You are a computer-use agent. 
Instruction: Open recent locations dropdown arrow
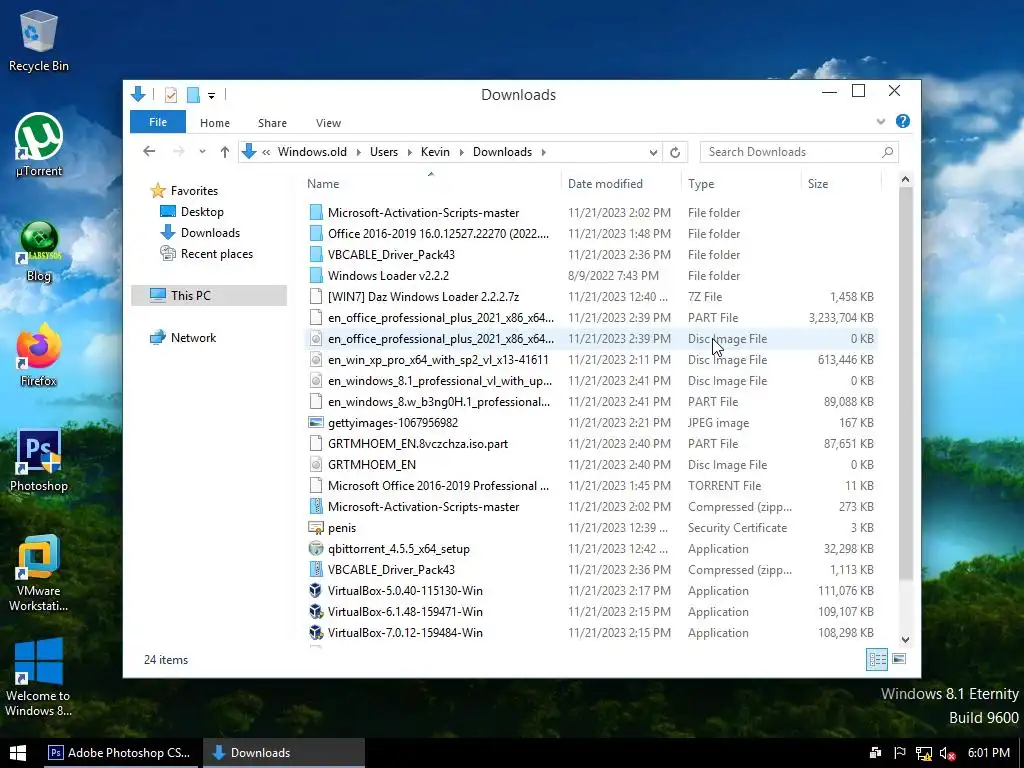202,152
